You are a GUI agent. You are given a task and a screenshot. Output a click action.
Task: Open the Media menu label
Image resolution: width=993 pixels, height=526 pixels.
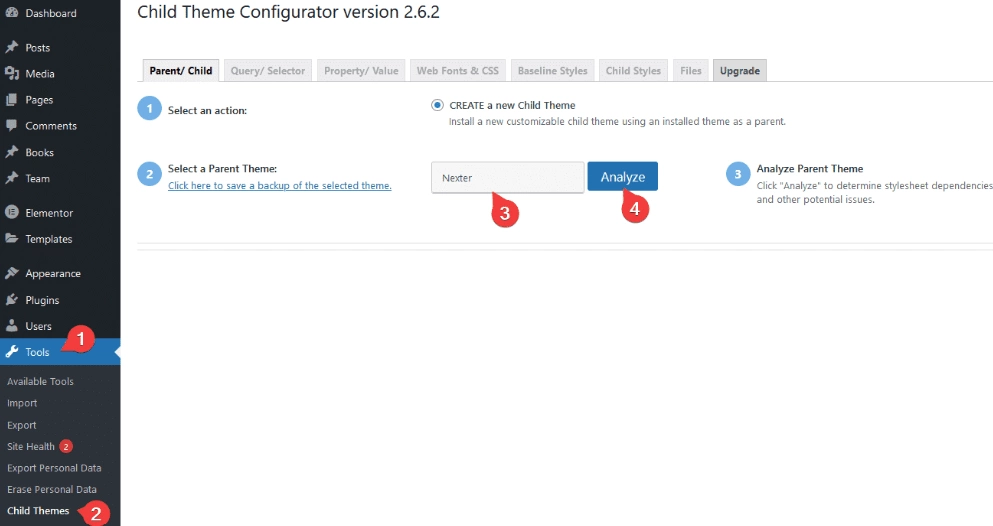click(40, 73)
